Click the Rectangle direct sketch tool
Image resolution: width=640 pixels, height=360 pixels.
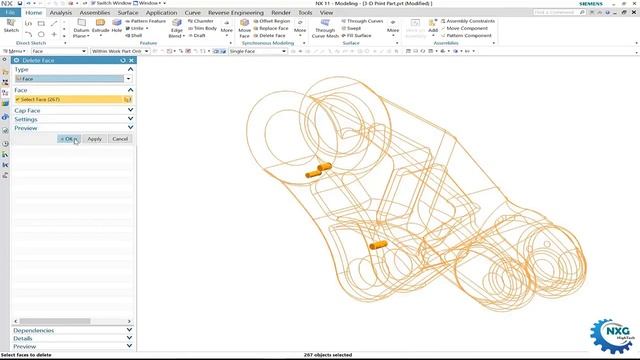point(41,24)
